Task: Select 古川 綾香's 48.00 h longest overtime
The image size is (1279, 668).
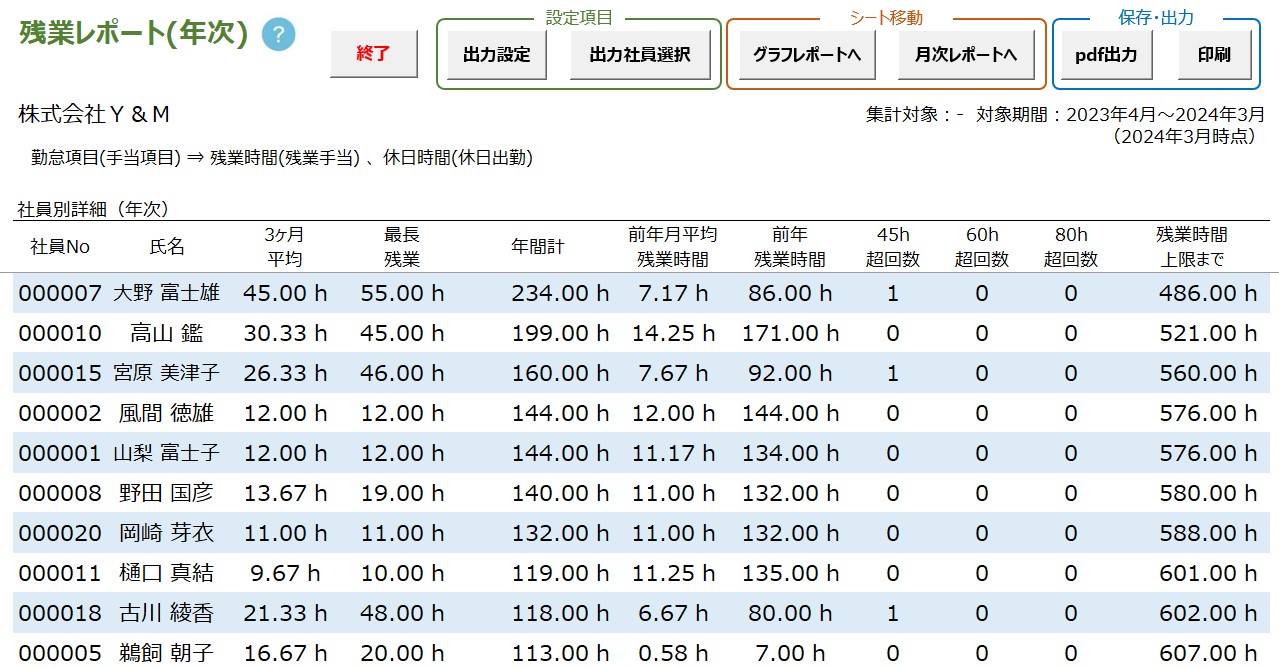Action: click(401, 613)
